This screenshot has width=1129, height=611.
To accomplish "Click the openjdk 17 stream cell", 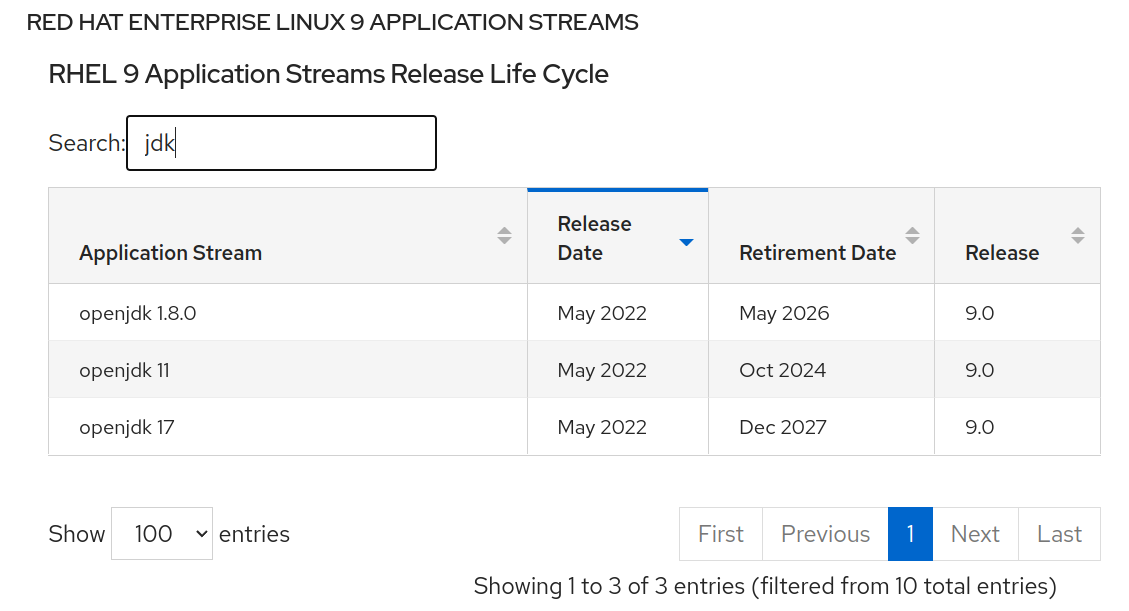I will click(x=127, y=427).
